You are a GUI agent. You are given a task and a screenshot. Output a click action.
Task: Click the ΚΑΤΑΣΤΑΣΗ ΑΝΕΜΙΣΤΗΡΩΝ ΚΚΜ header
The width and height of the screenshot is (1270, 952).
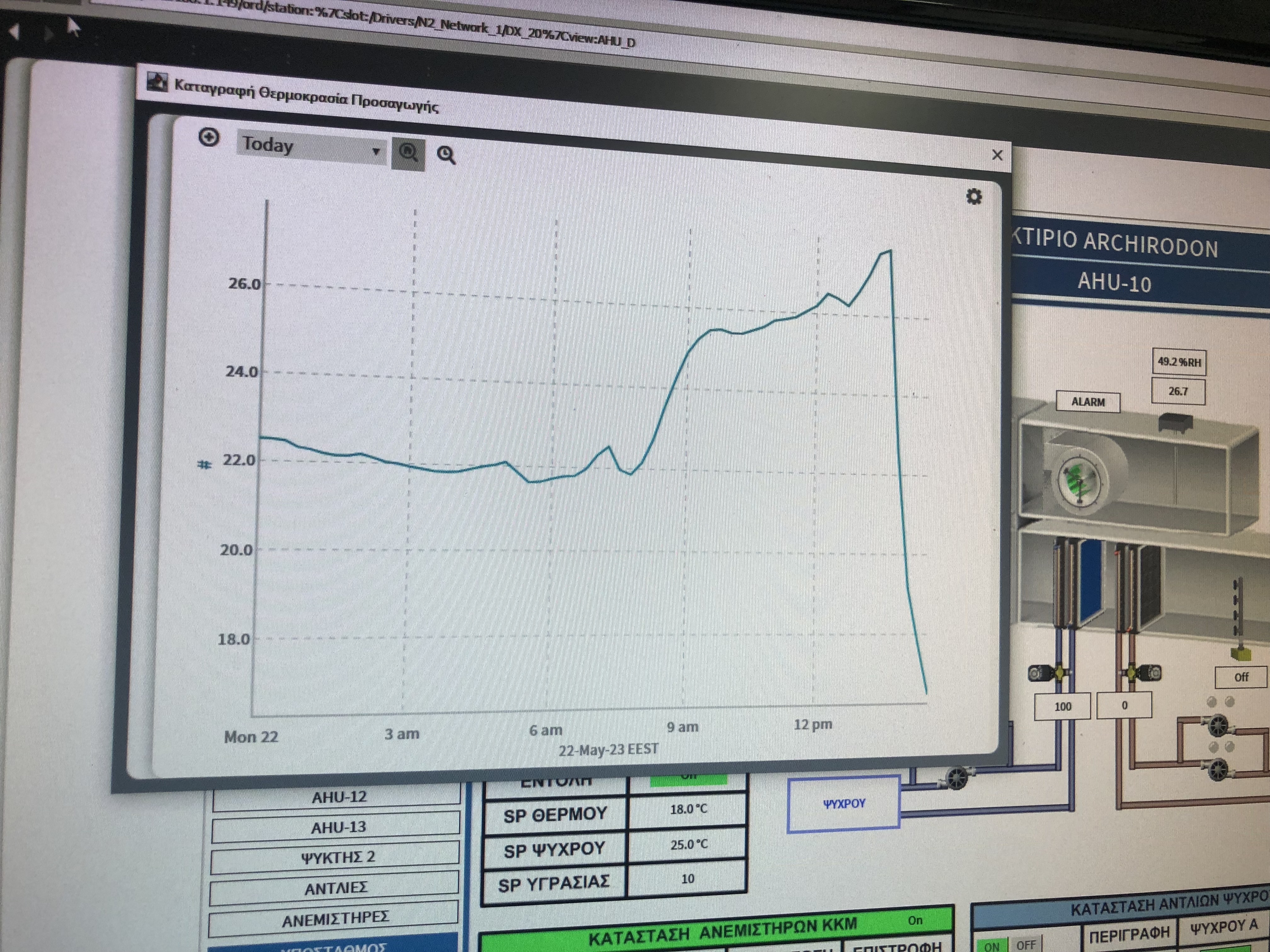(x=722, y=931)
